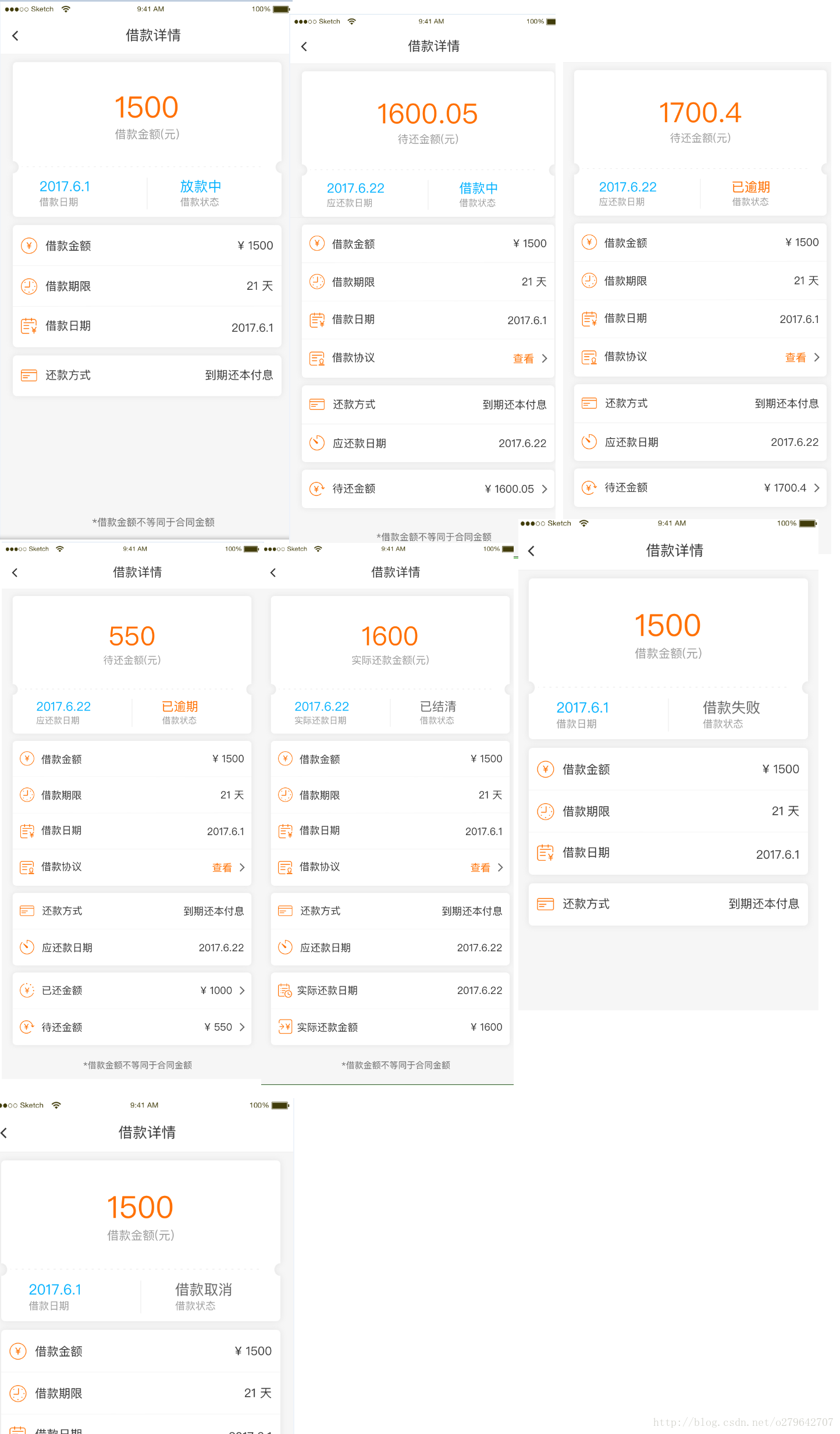Tap 借款金额 yen icon on 借款取消 screen
Screen dimensions: 840x1434
click(x=18, y=1351)
